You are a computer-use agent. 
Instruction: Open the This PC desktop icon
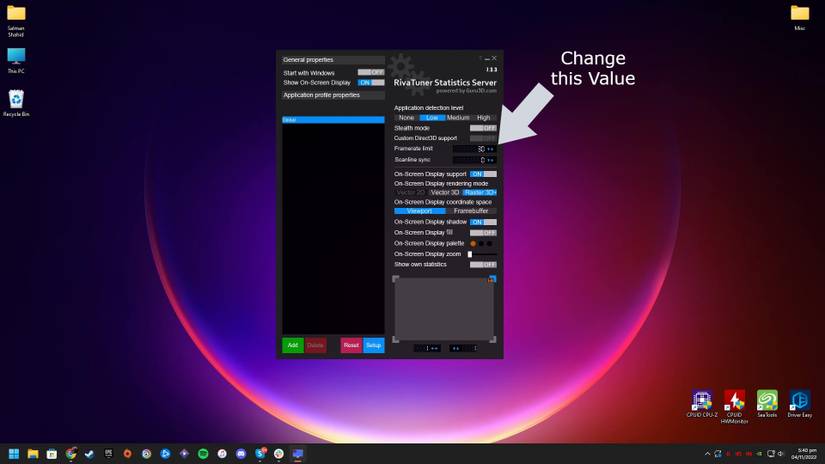coord(16,60)
